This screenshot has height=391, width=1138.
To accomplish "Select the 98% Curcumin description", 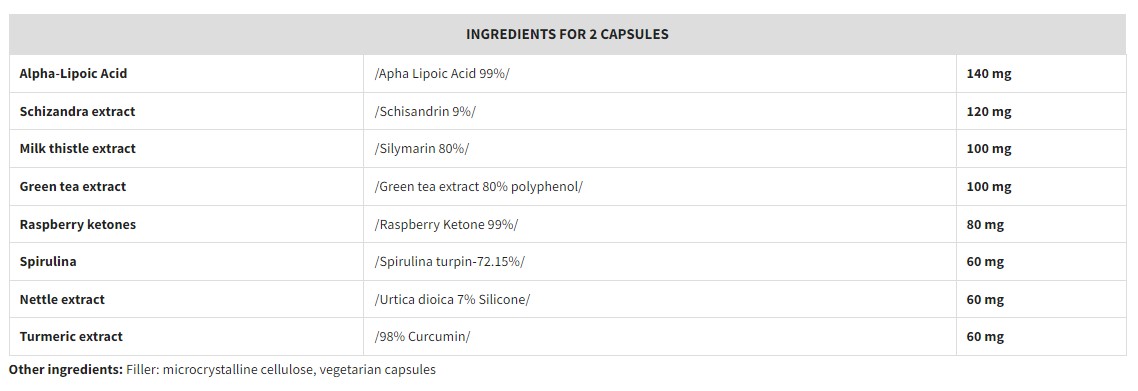I will 422,337.
